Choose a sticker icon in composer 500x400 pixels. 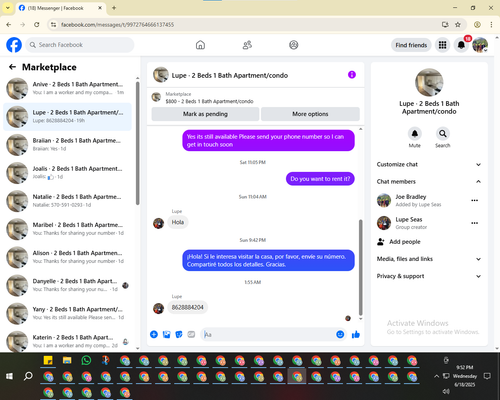(x=179, y=334)
